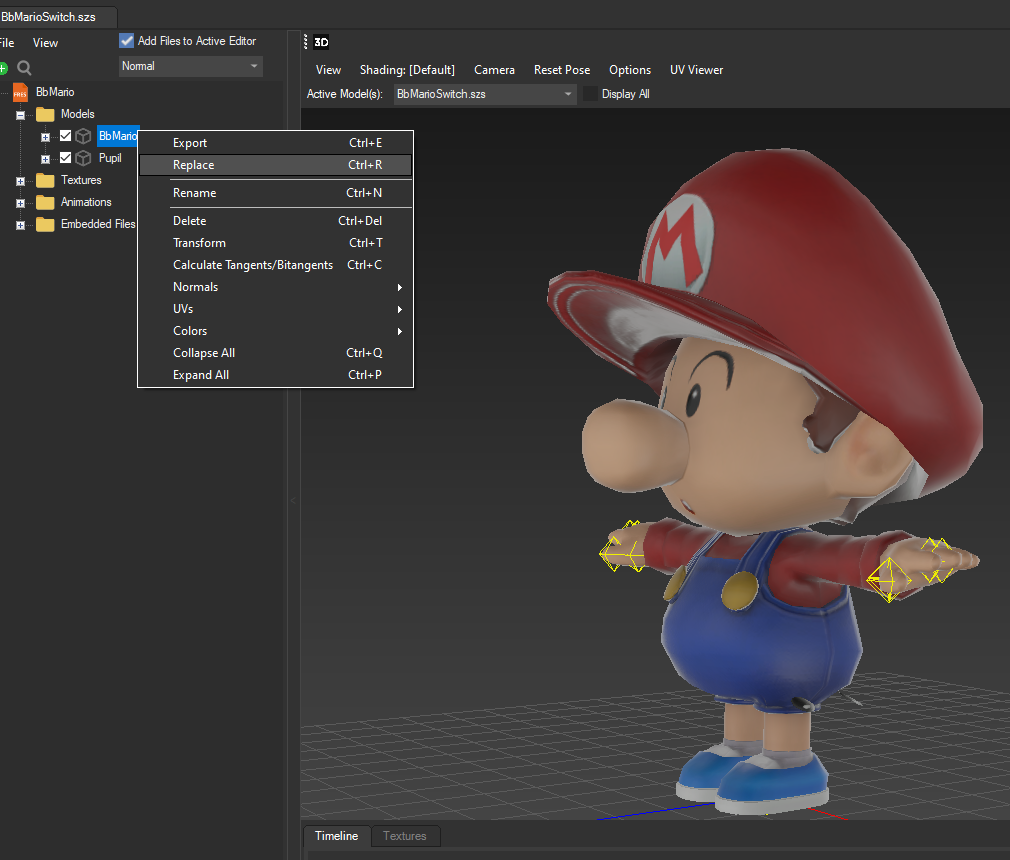Choose Replace from the context menu
Image resolution: width=1010 pixels, height=860 pixels.
pos(193,165)
